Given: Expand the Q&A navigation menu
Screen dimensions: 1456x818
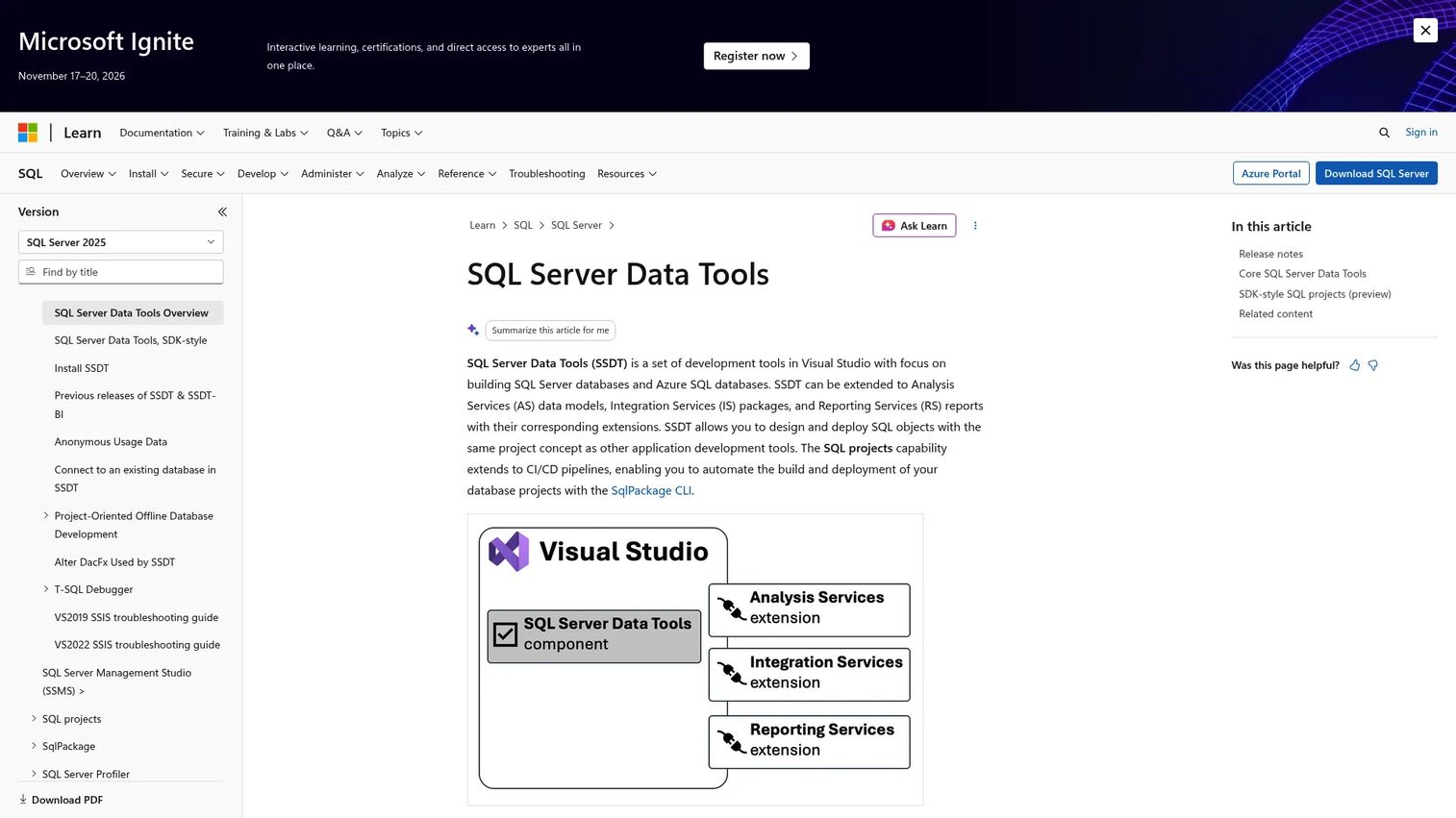Looking at the screenshot, I should (344, 133).
